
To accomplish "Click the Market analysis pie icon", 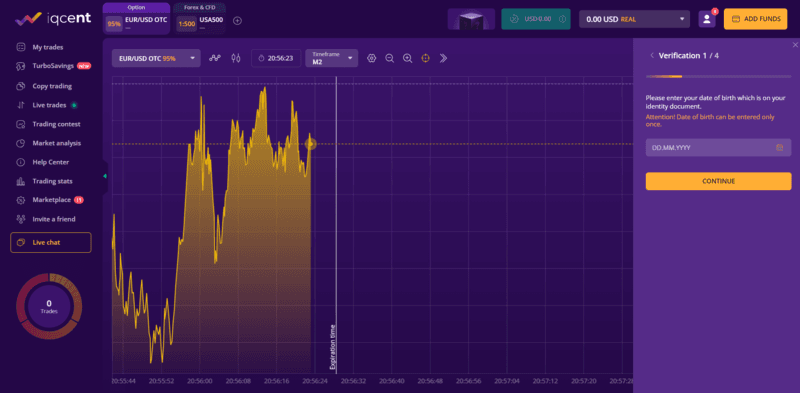I will tap(21, 143).
